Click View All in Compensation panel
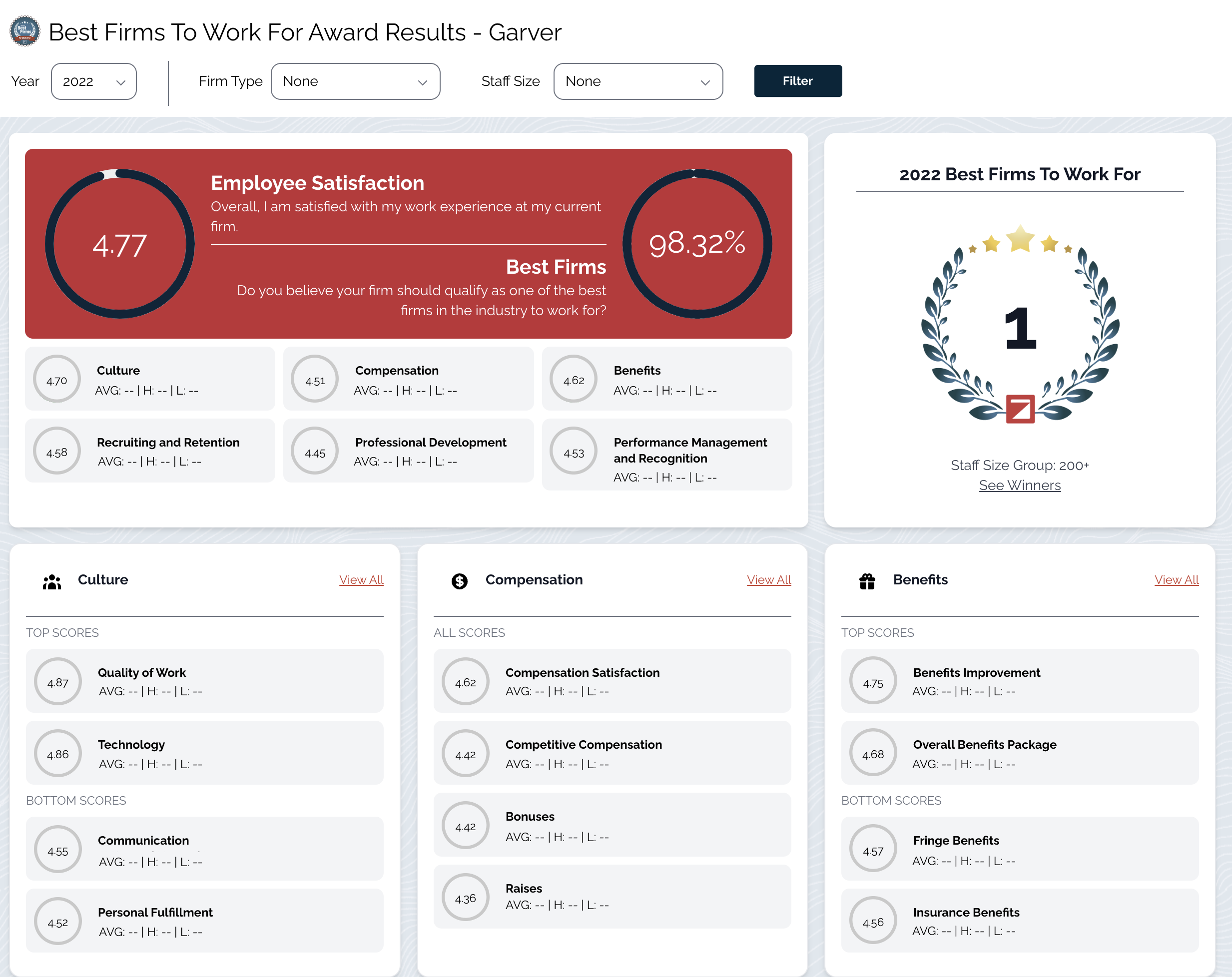This screenshot has width=1232, height=977. (768, 579)
